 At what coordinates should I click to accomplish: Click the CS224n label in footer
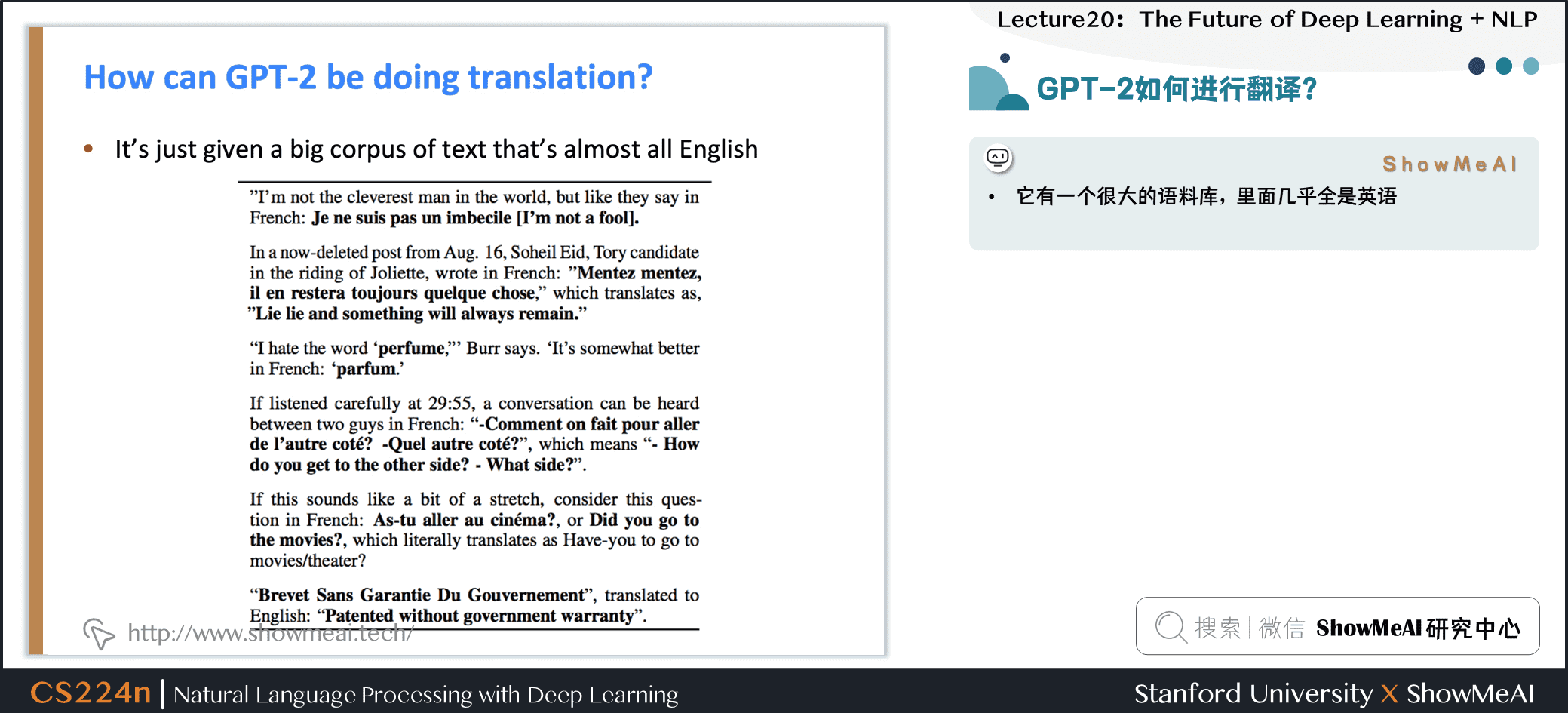point(91,693)
